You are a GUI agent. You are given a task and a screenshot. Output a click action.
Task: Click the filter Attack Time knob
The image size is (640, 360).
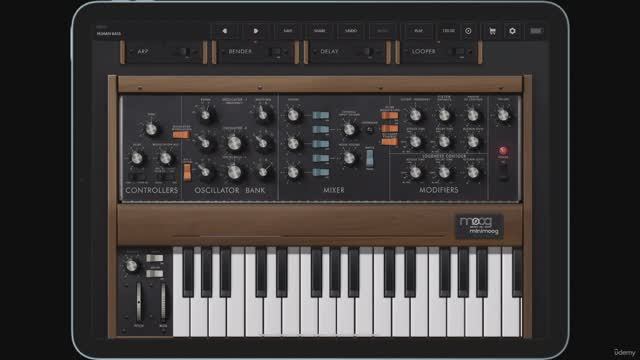pyautogui.click(x=415, y=142)
